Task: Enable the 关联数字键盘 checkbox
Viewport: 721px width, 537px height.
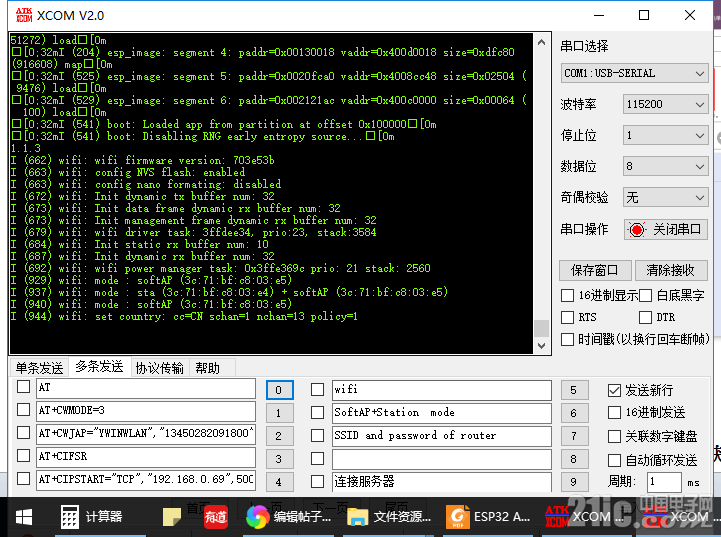Action: [x=614, y=436]
